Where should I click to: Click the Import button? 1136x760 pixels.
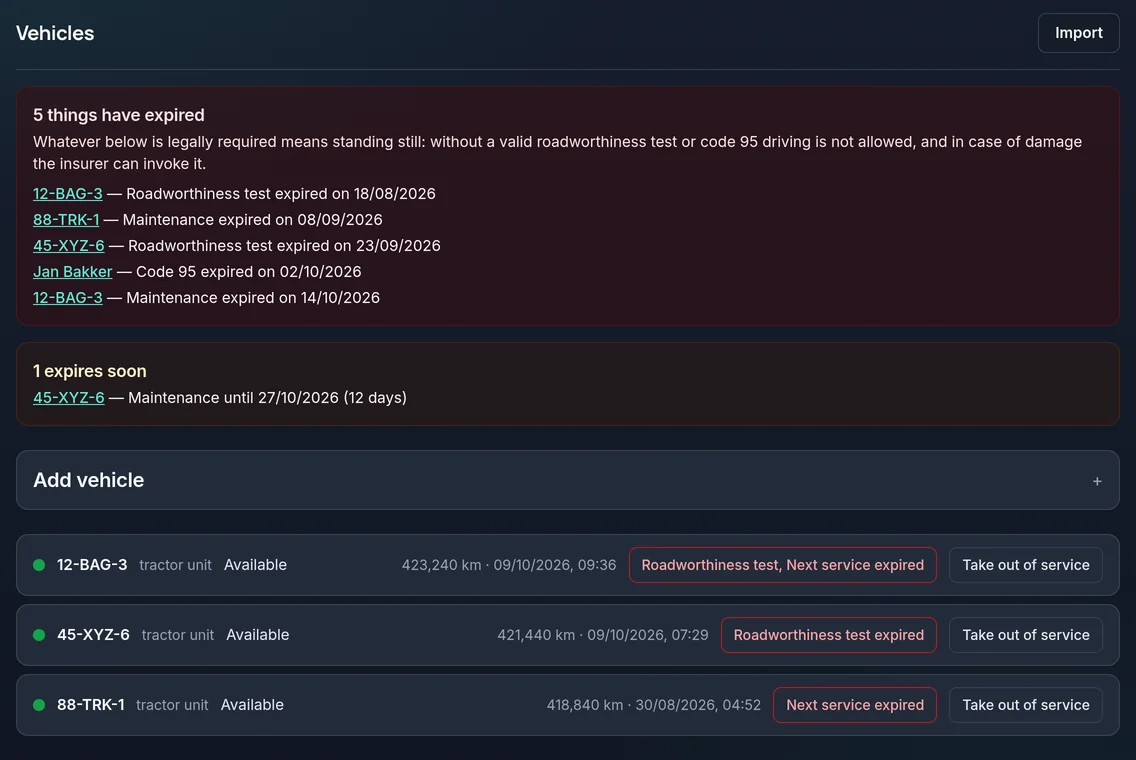tap(1078, 33)
